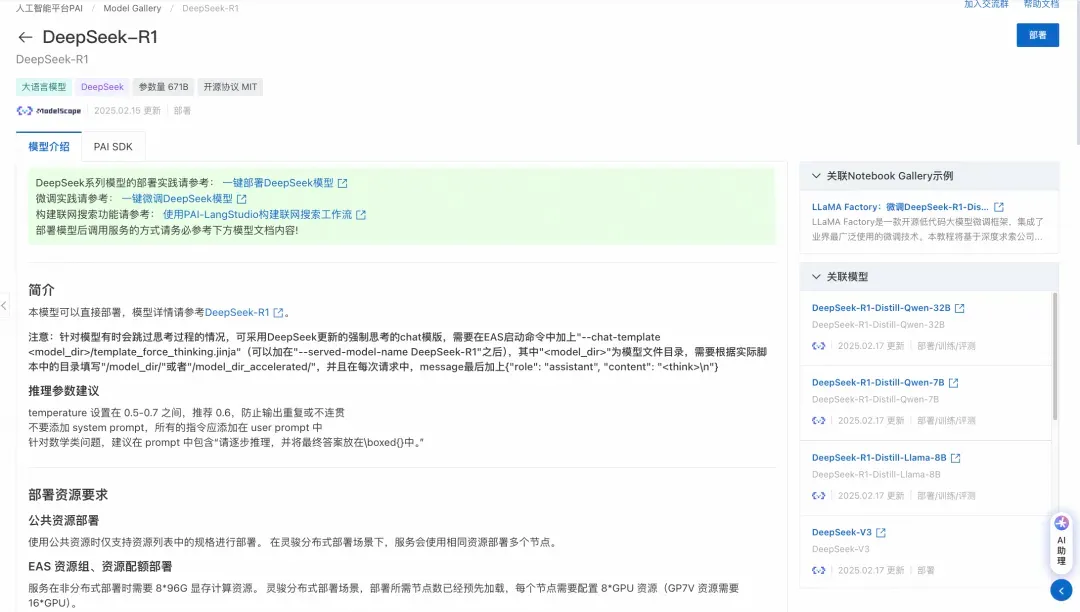Click external-link icon beside DeepSeek-R1-Distill-Llama-8B
The height and width of the screenshot is (612, 1080).
click(955, 458)
